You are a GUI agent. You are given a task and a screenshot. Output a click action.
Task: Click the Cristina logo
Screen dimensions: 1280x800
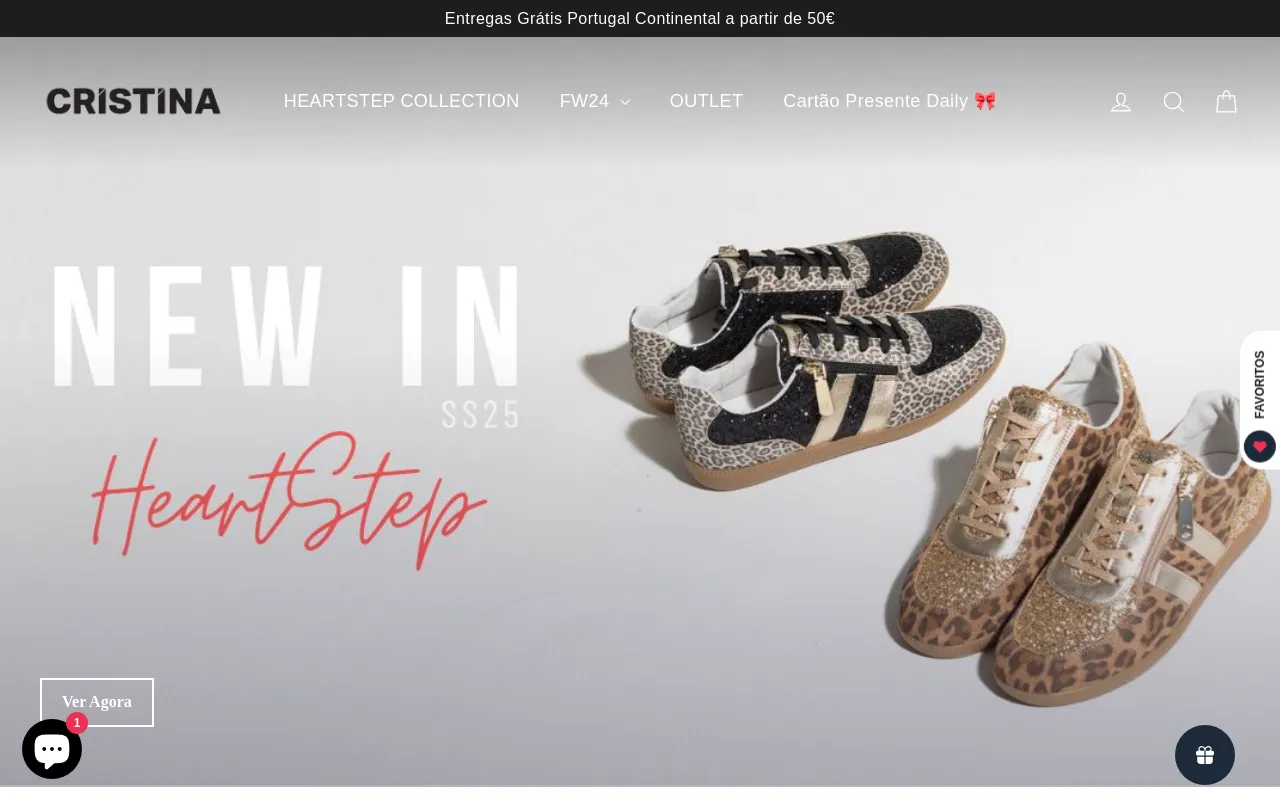click(x=133, y=101)
